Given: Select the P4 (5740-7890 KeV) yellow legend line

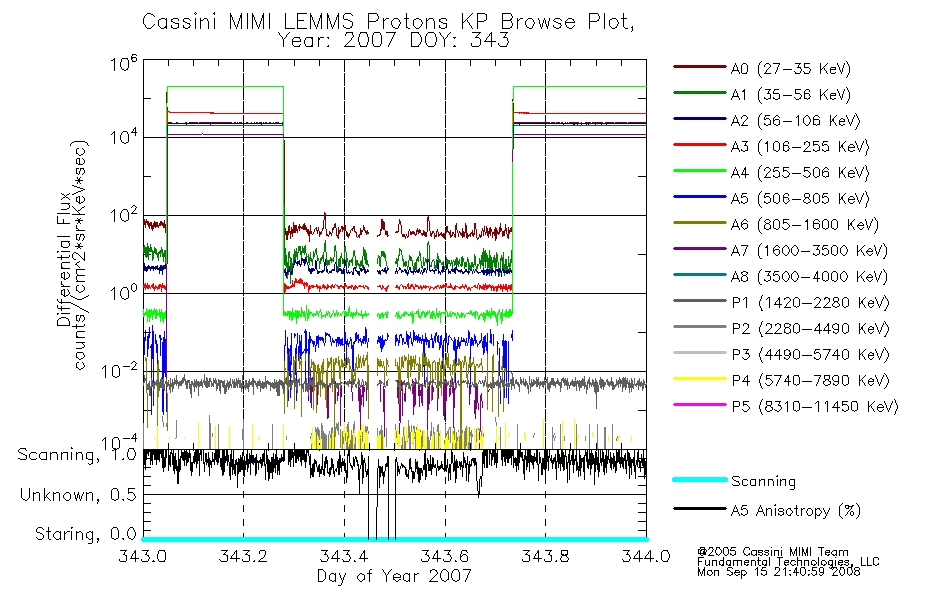Looking at the screenshot, I should point(700,379).
